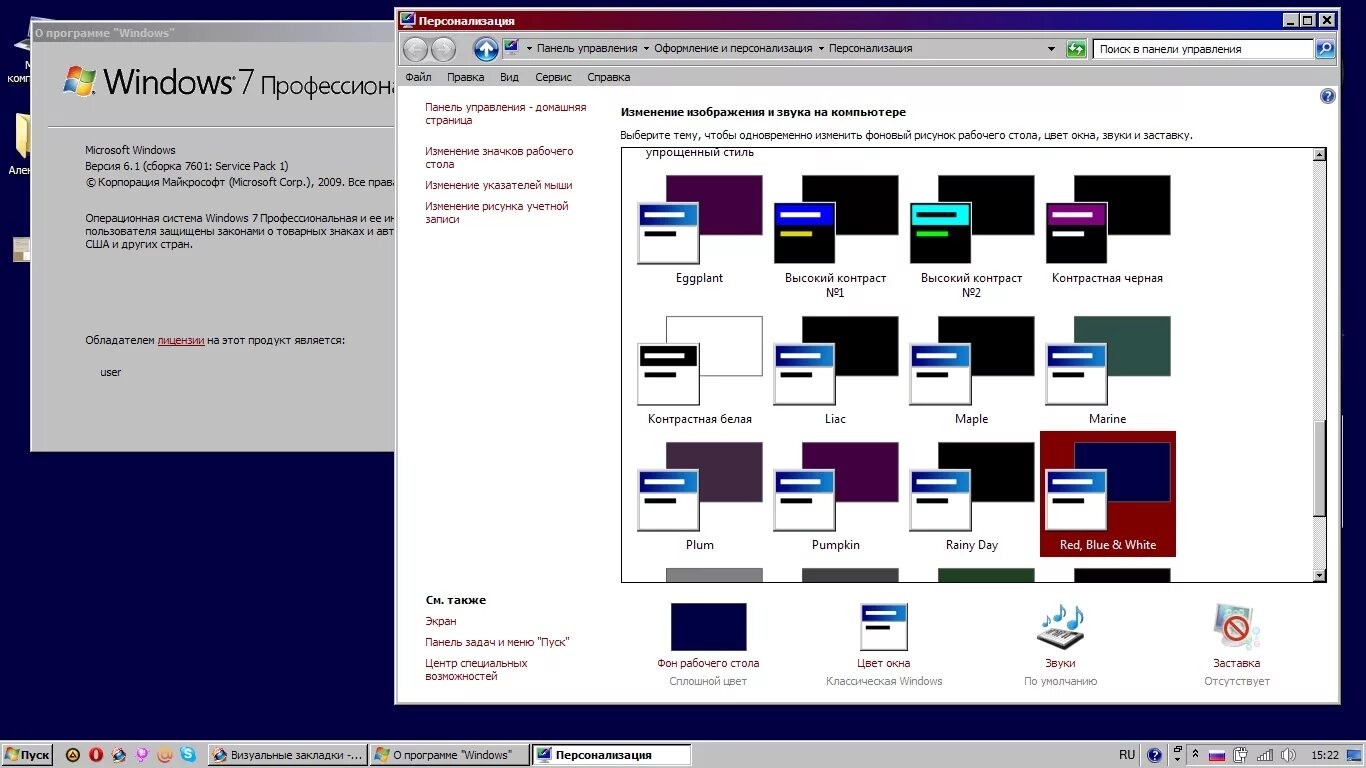Click the Russian flag tray icon

coord(1217,755)
